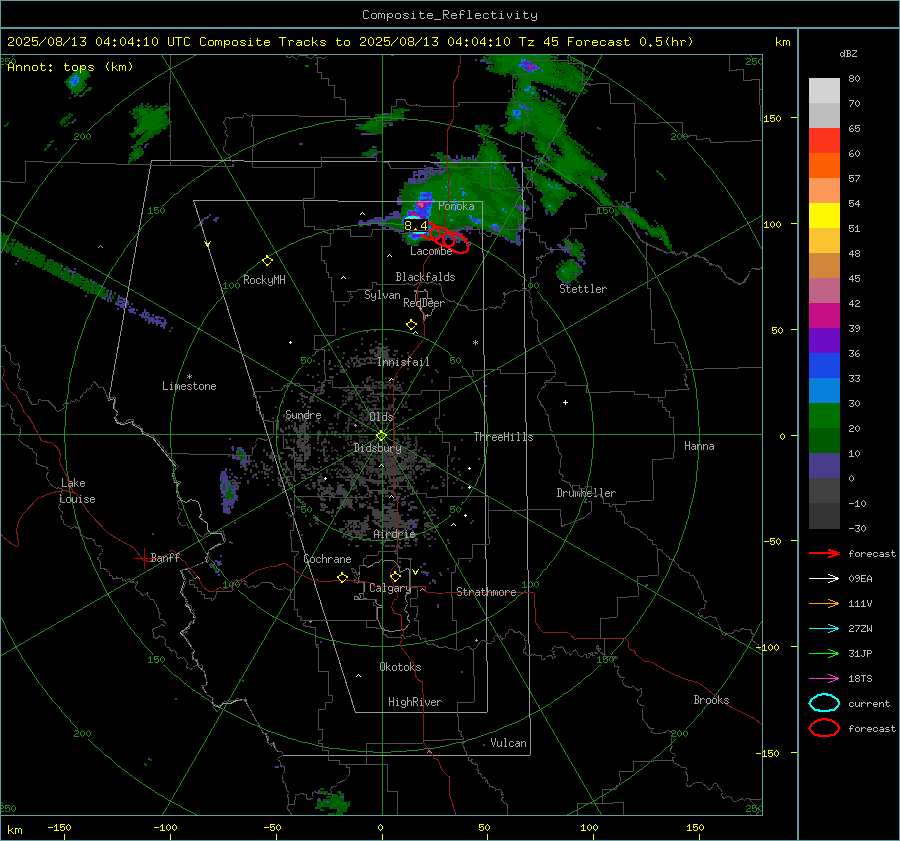Click the Airdrie label

point(394,534)
